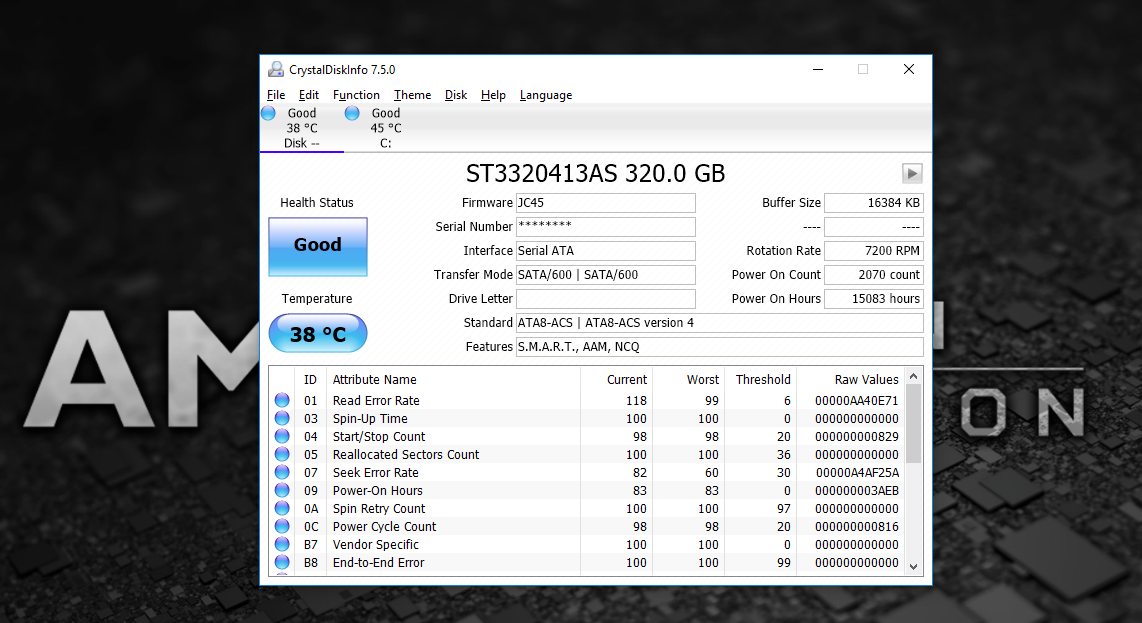Click raw value 000000003AEB
The height and width of the screenshot is (623, 1142).
856,490
